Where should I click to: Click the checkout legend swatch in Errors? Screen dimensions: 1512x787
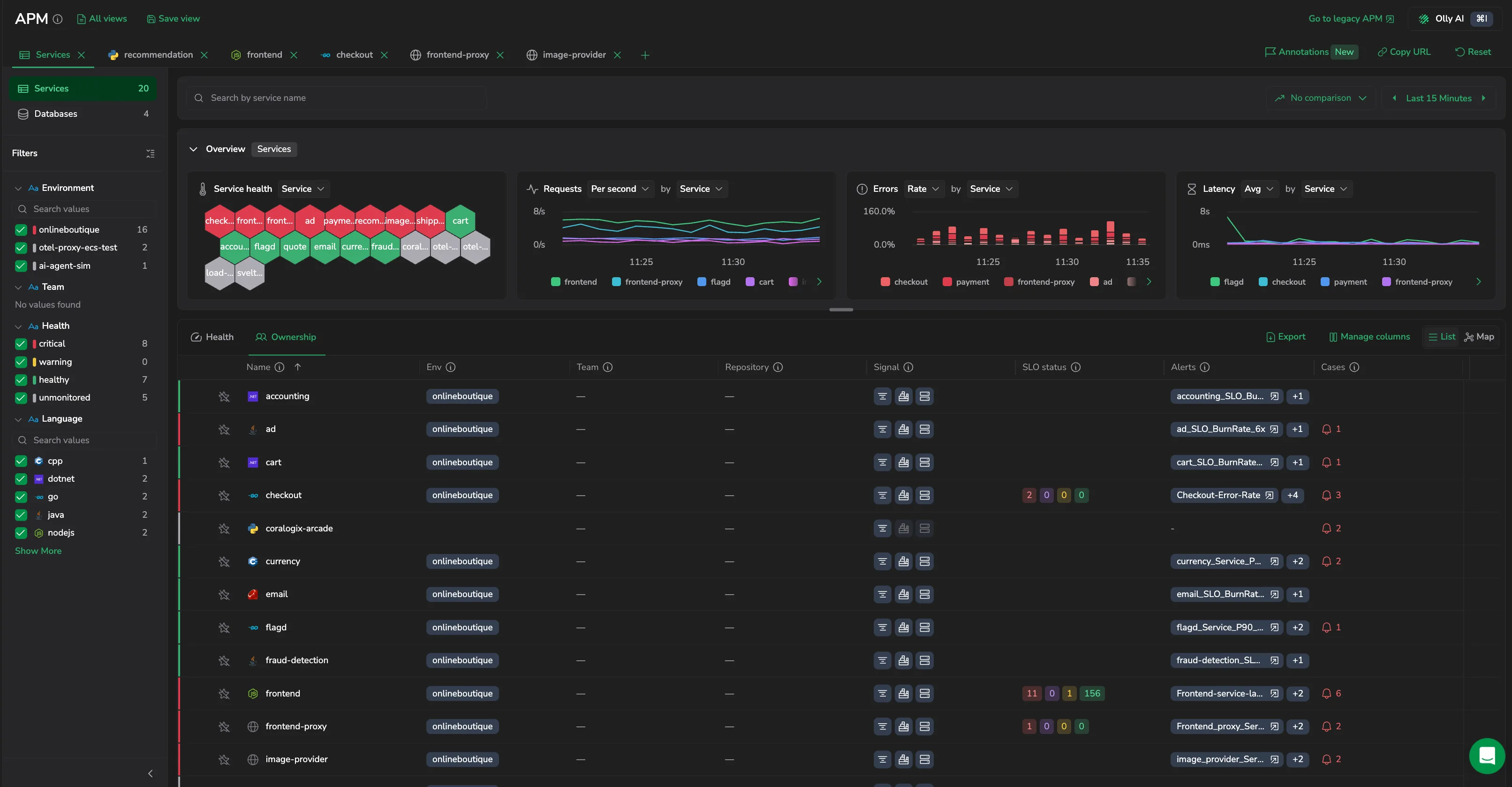(886, 282)
